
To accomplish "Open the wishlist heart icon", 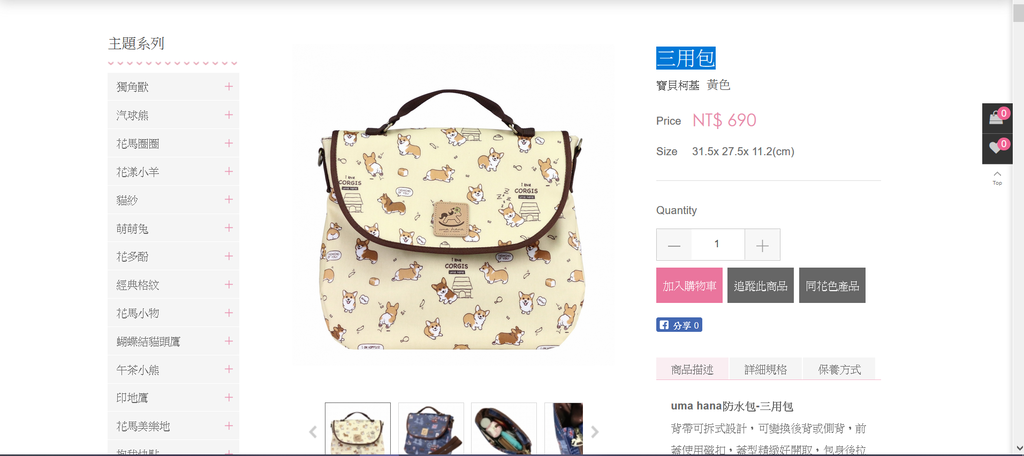I will tap(997, 148).
